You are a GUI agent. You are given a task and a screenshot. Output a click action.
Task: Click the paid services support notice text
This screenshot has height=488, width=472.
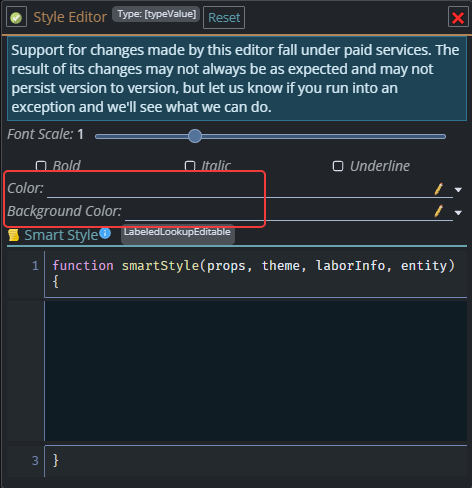pyautogui.click(x=237, y=79)
